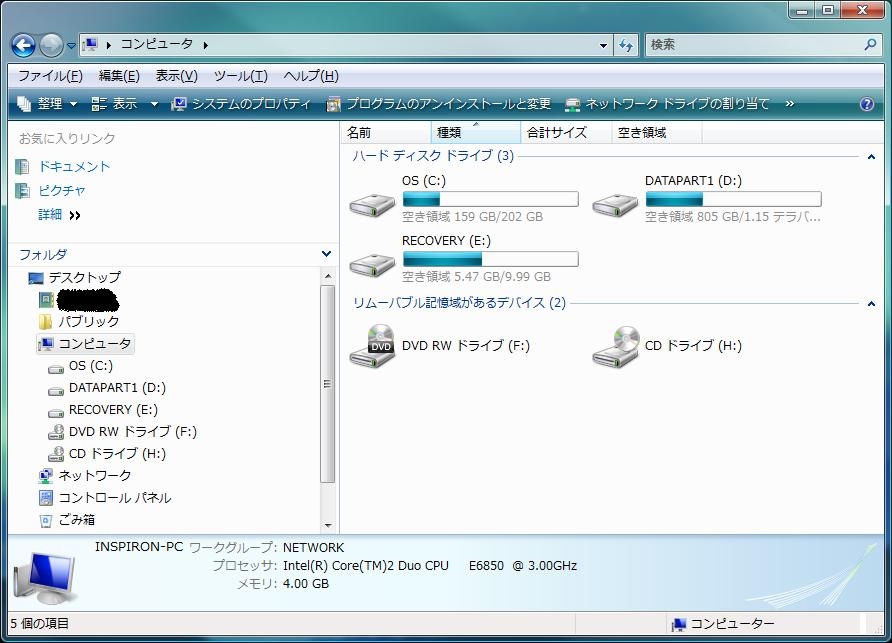Expand 詳細 more favorite links

click(x=59, y=215)
